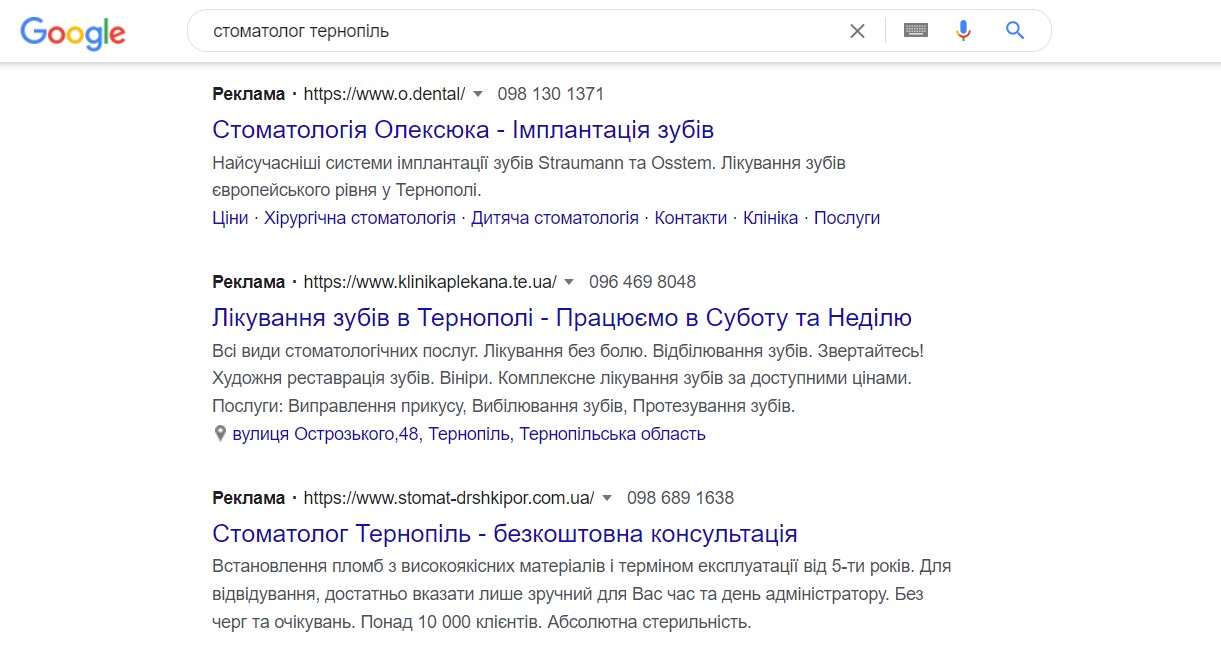The image size is (1221, 660).
Task: Submit search with magnifying glass icon
Action: click(x=1015, y=31)
